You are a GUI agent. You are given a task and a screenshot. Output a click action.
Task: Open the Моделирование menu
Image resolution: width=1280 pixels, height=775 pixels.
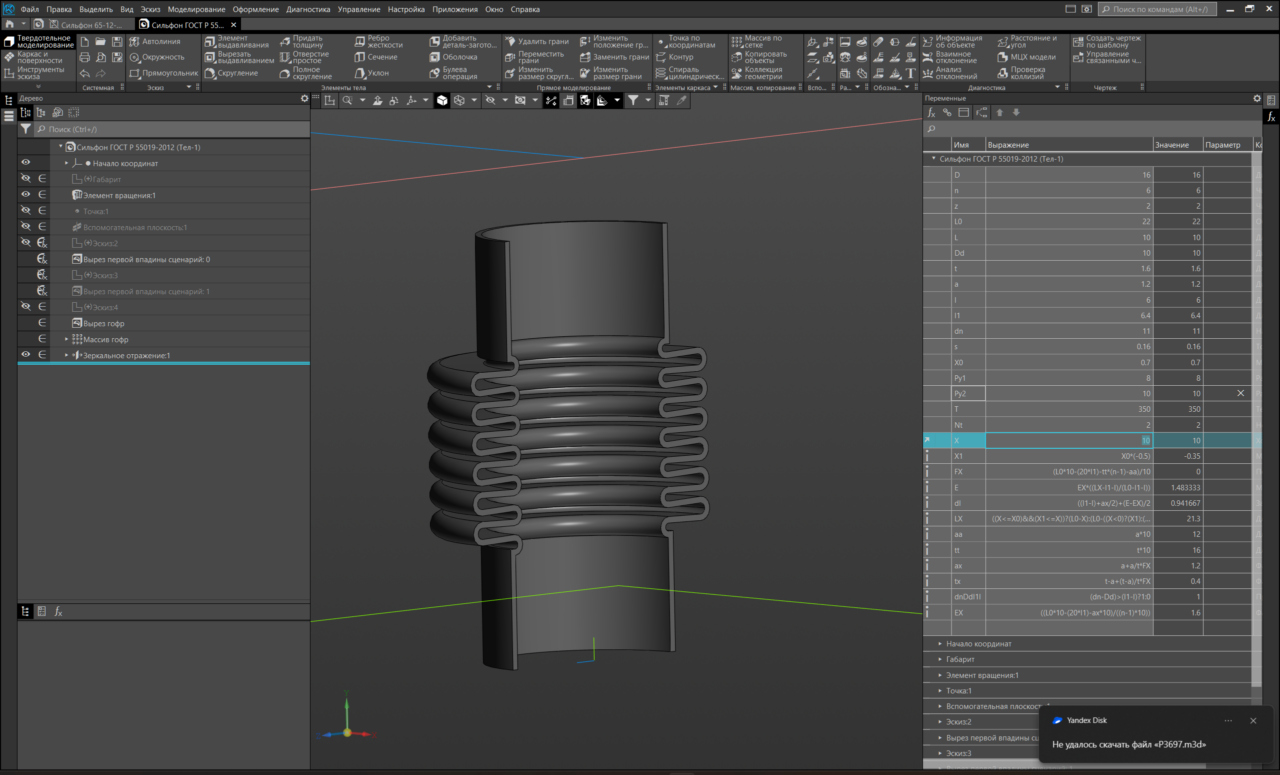click(x=196, y=9)
